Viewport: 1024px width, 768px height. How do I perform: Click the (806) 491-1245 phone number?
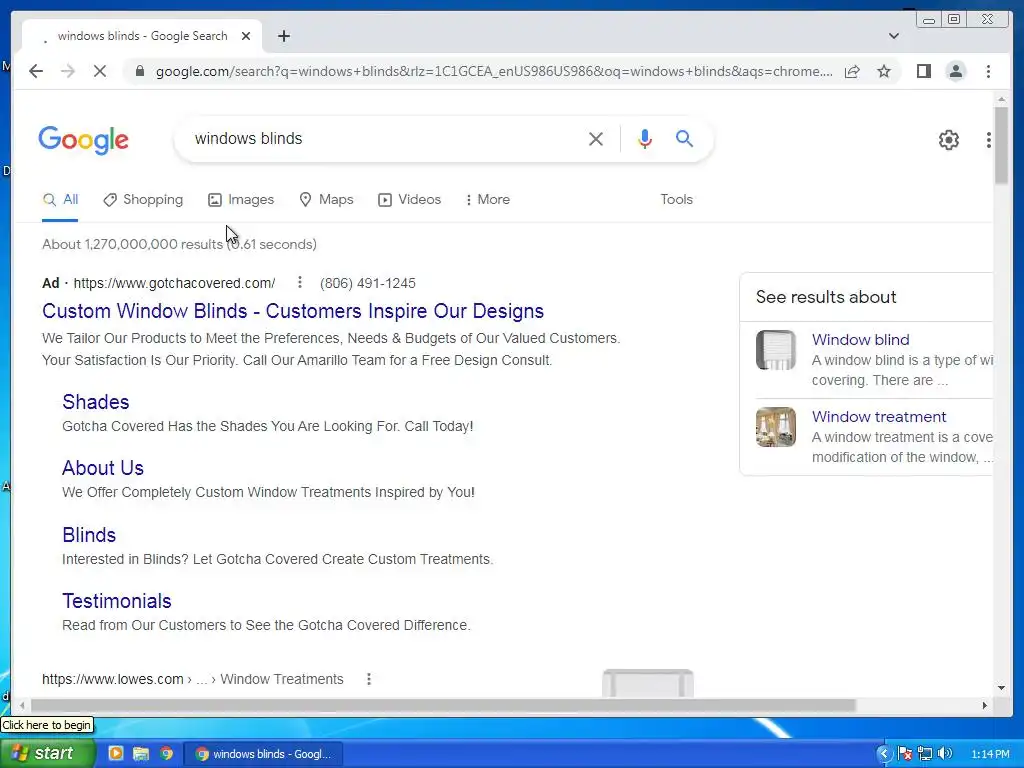(x=368, y=283)
